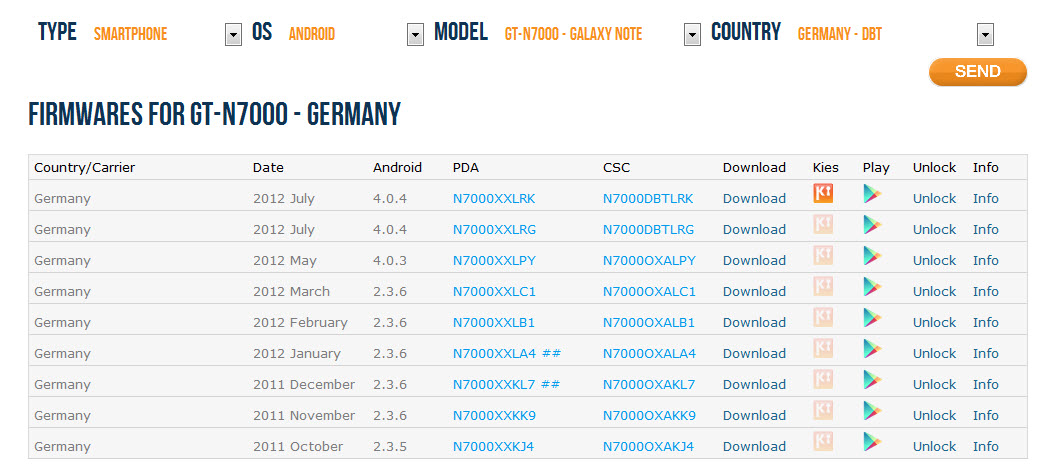Open Kies icon for N7000XXLA4 row
1042x470 pixels.
click(x=823, y=348)
